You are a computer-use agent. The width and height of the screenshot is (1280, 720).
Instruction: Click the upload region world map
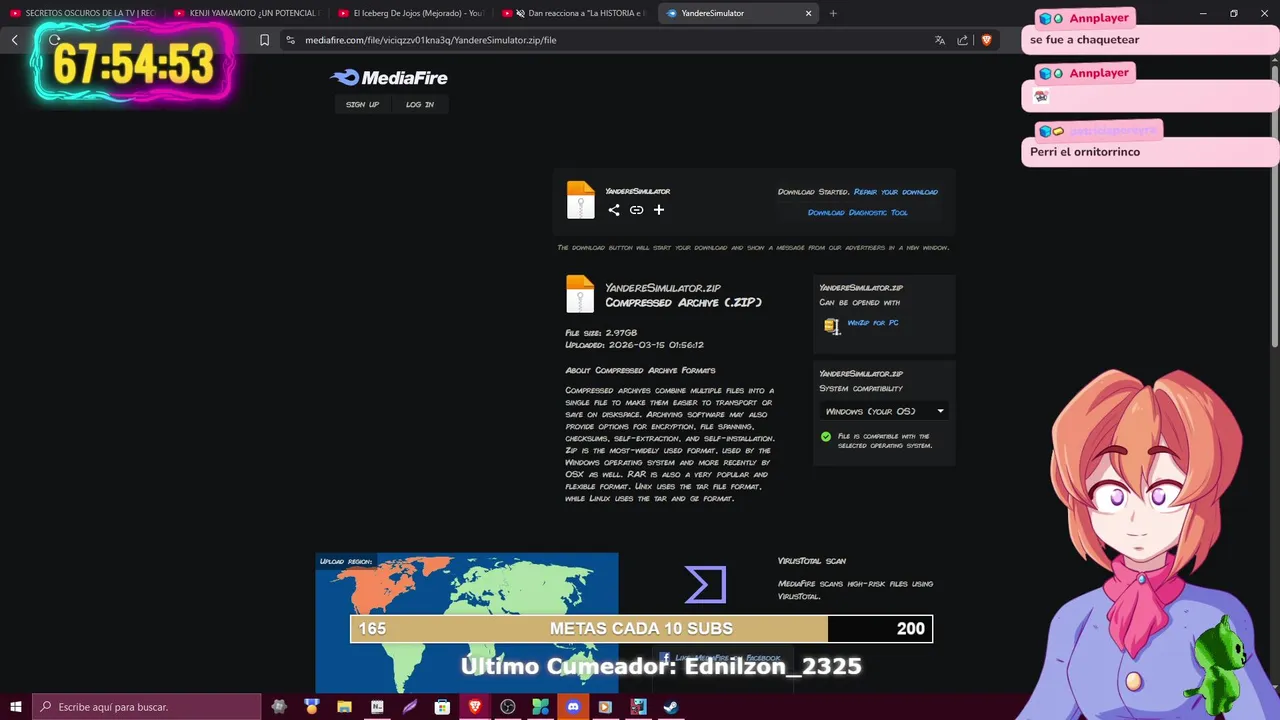point(466,623)
